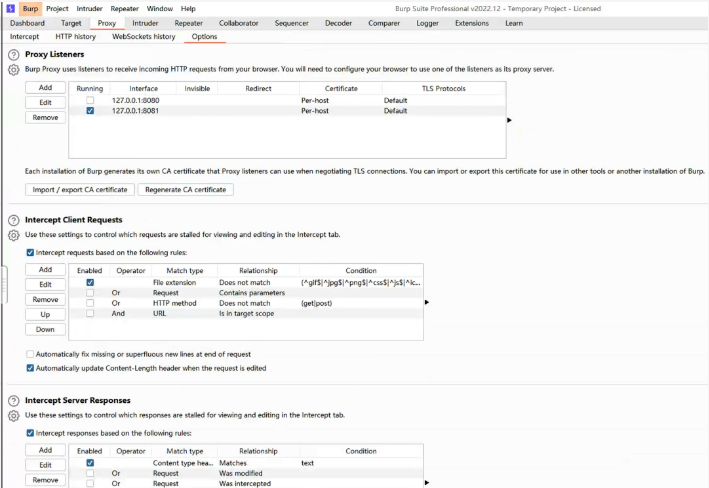Viewport: 709px width, 488px height.
Task: Remove the selected proxy listener
Action: [45, 118]
